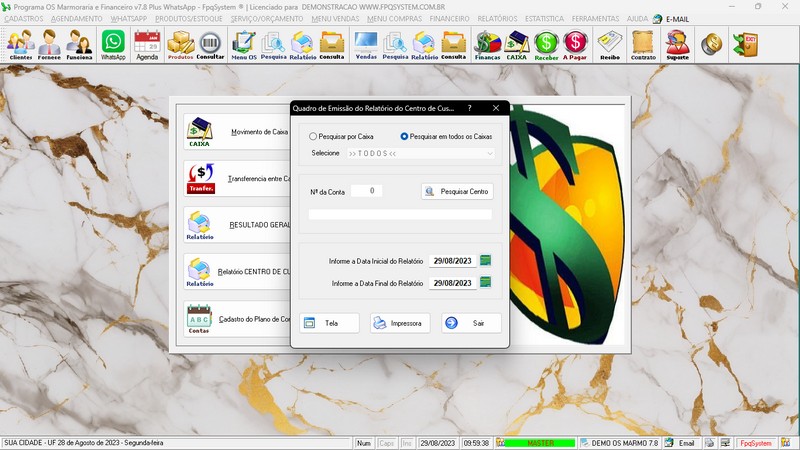Open the Suporte toolbar icon
The height and width of the screenshot is (450, 800).
[x=677, y=44]
